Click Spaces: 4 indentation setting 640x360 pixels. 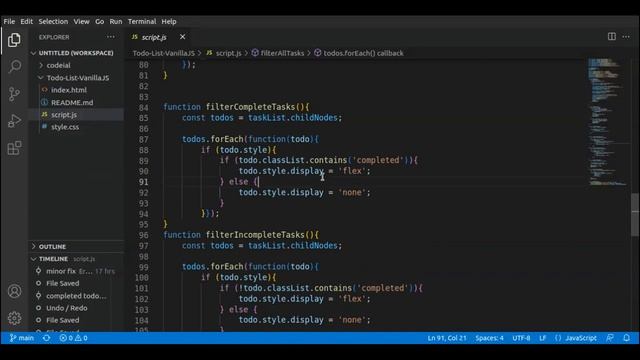489,338
